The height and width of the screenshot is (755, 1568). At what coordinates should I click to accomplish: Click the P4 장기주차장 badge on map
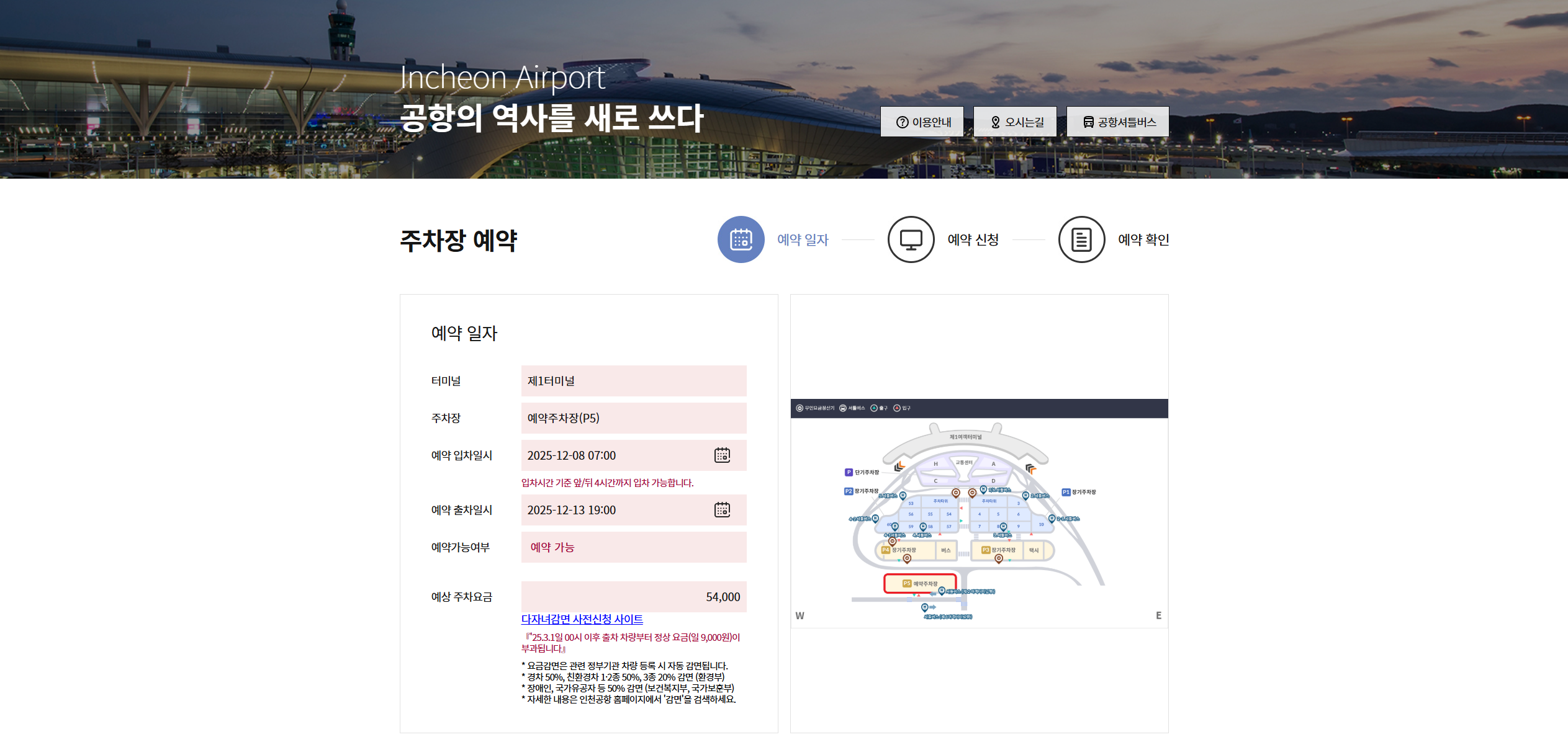pos(886,550)
